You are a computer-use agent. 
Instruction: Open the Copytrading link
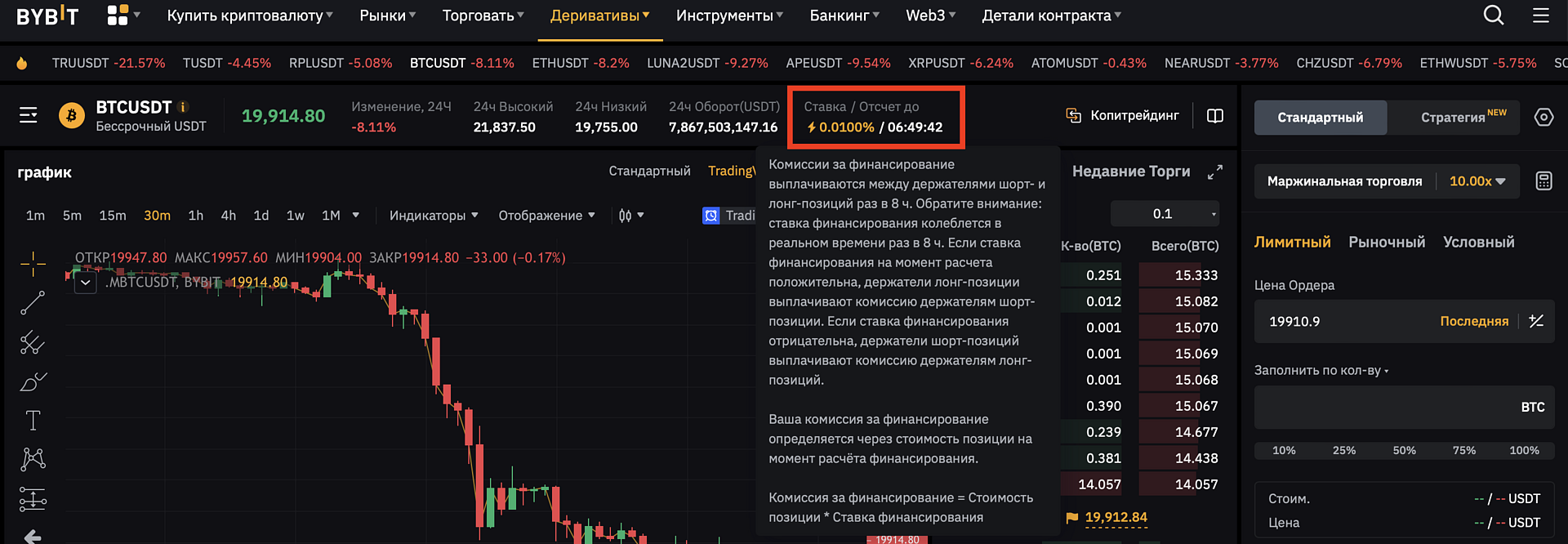[x=1134, y=115]
